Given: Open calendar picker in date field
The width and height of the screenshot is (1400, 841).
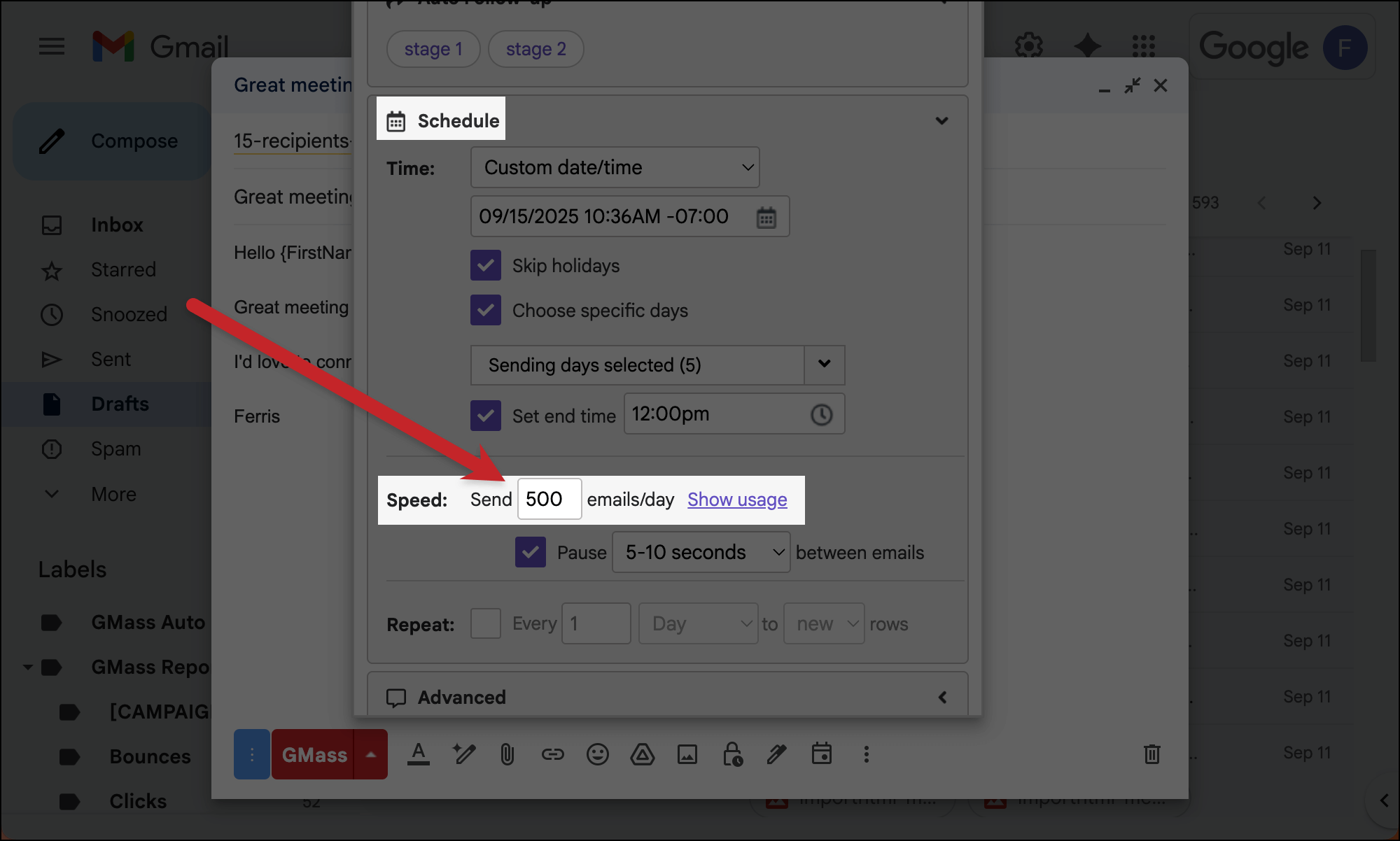Looking at the screenshot, I should click(766, 218).
